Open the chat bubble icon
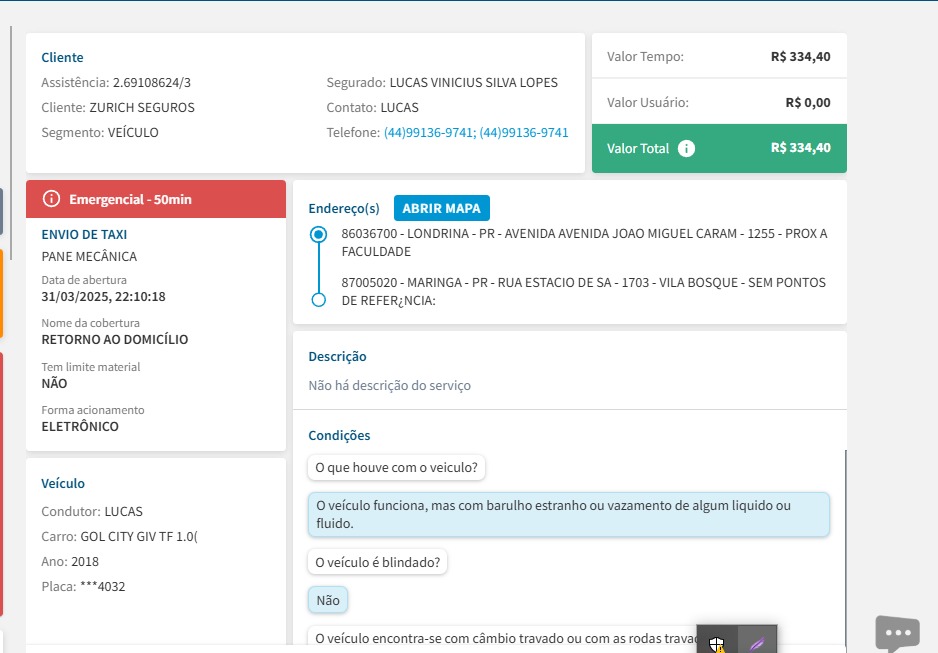 point(897,633)
